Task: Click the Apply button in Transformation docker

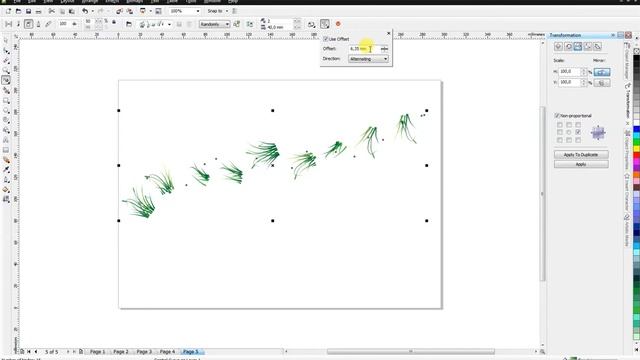Action: (x=581, y=164)
